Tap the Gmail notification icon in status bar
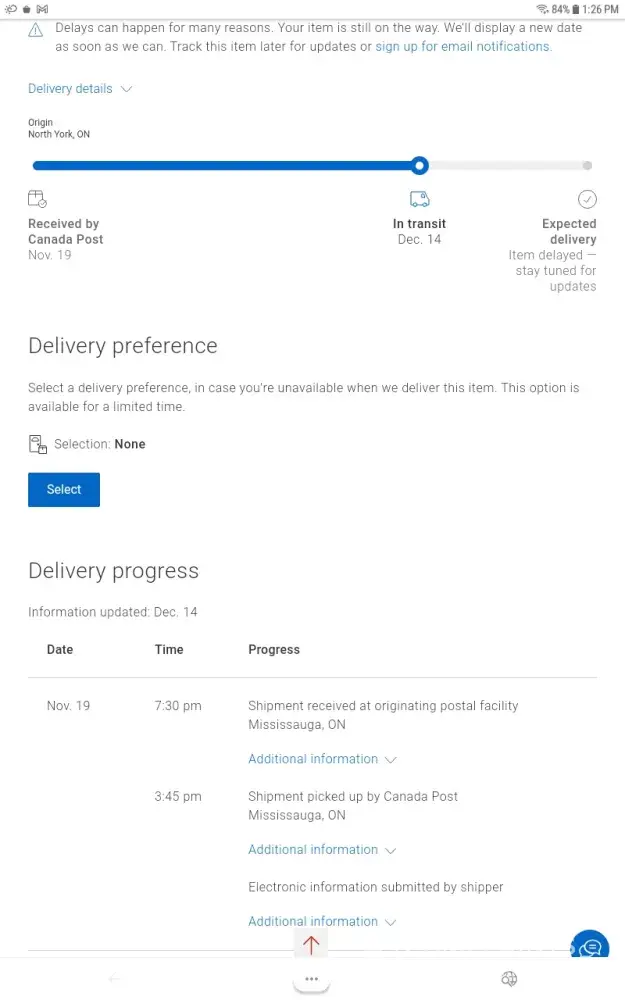Viewport: 625px width, 1000px height. [41, 9]
